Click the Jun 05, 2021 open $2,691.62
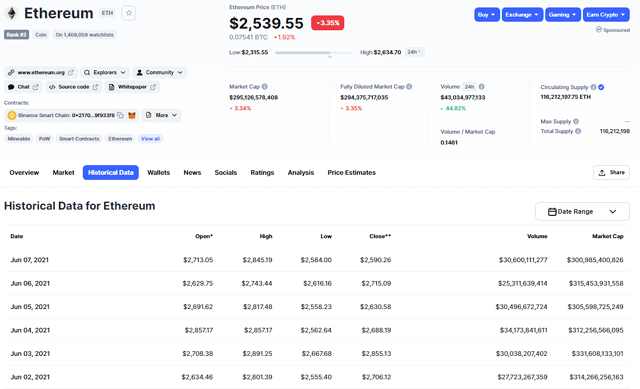The image size is (640, 389). click(198, 307)
